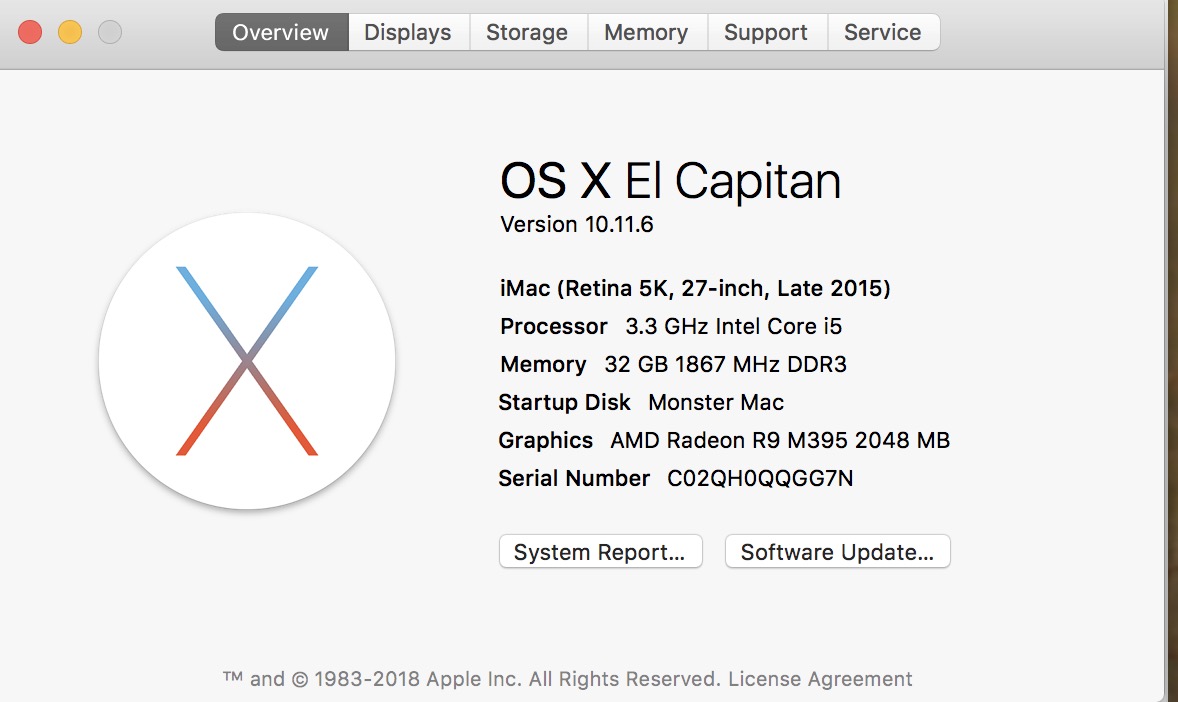Minimize window with the yellow button
The image size is (1178, 702).
click(x=70, y=32)
